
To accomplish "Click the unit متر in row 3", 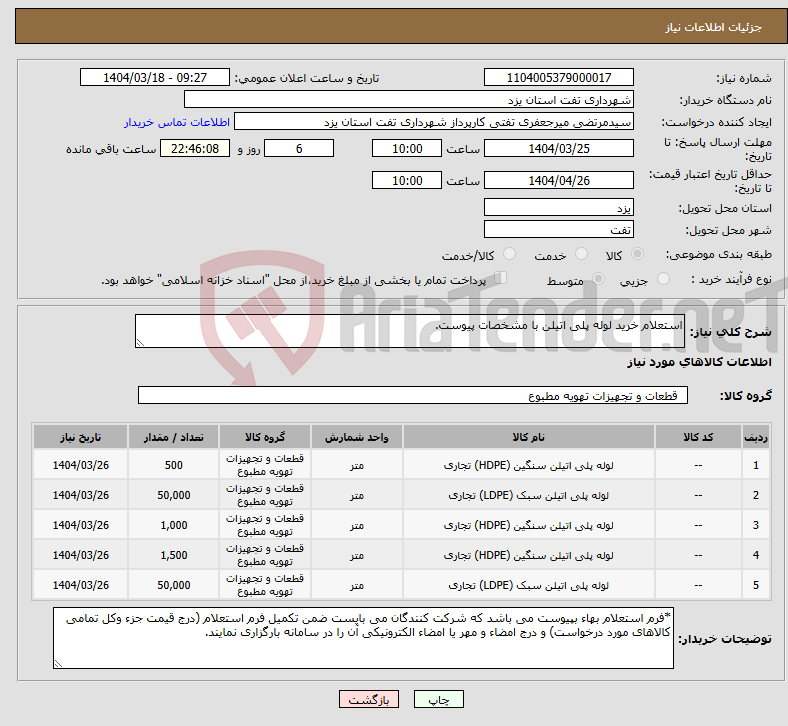I will coord(357,526).
